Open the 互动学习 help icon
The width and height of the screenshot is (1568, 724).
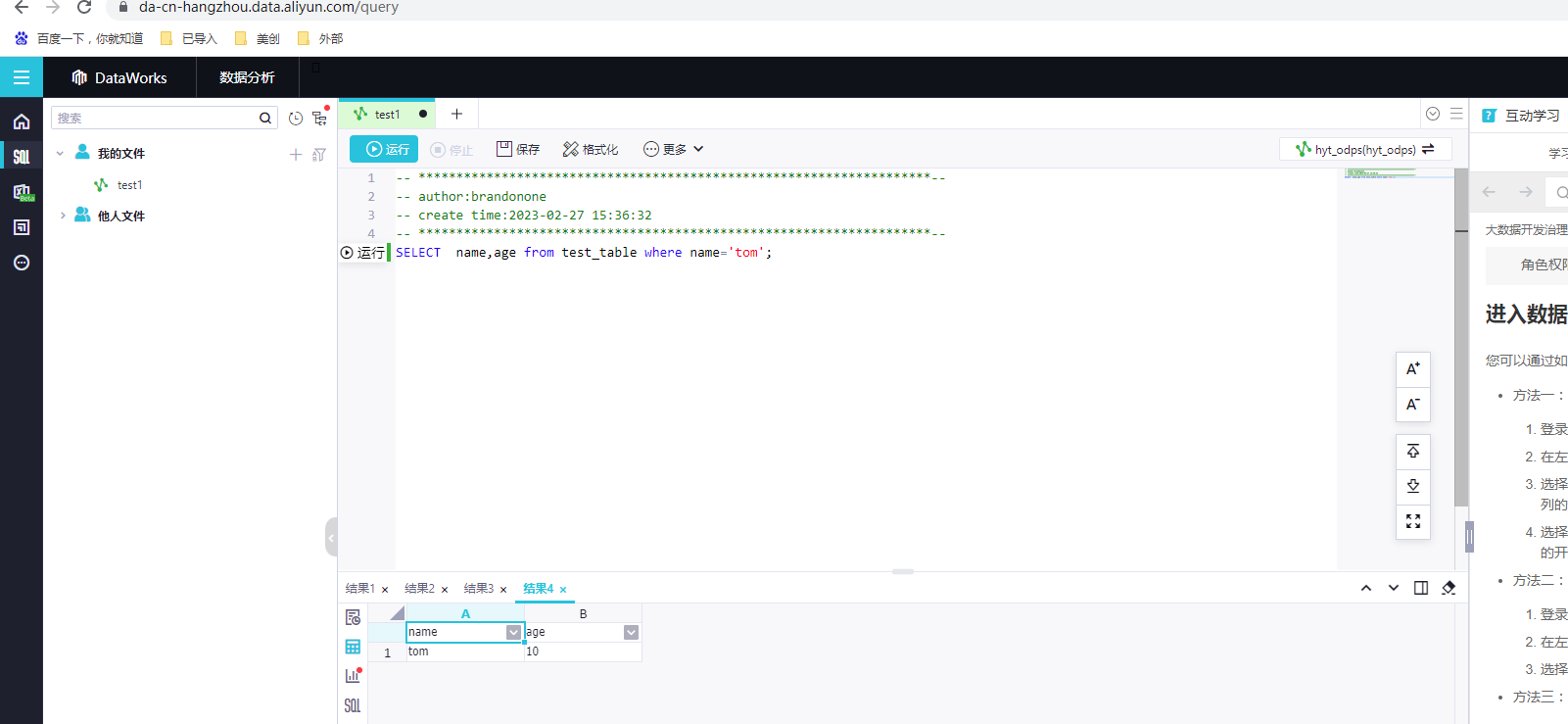point(1489,116)
